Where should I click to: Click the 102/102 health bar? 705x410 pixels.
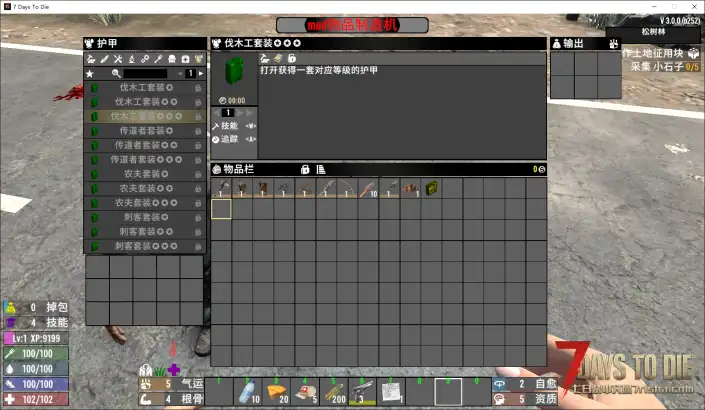pos(36,399)
